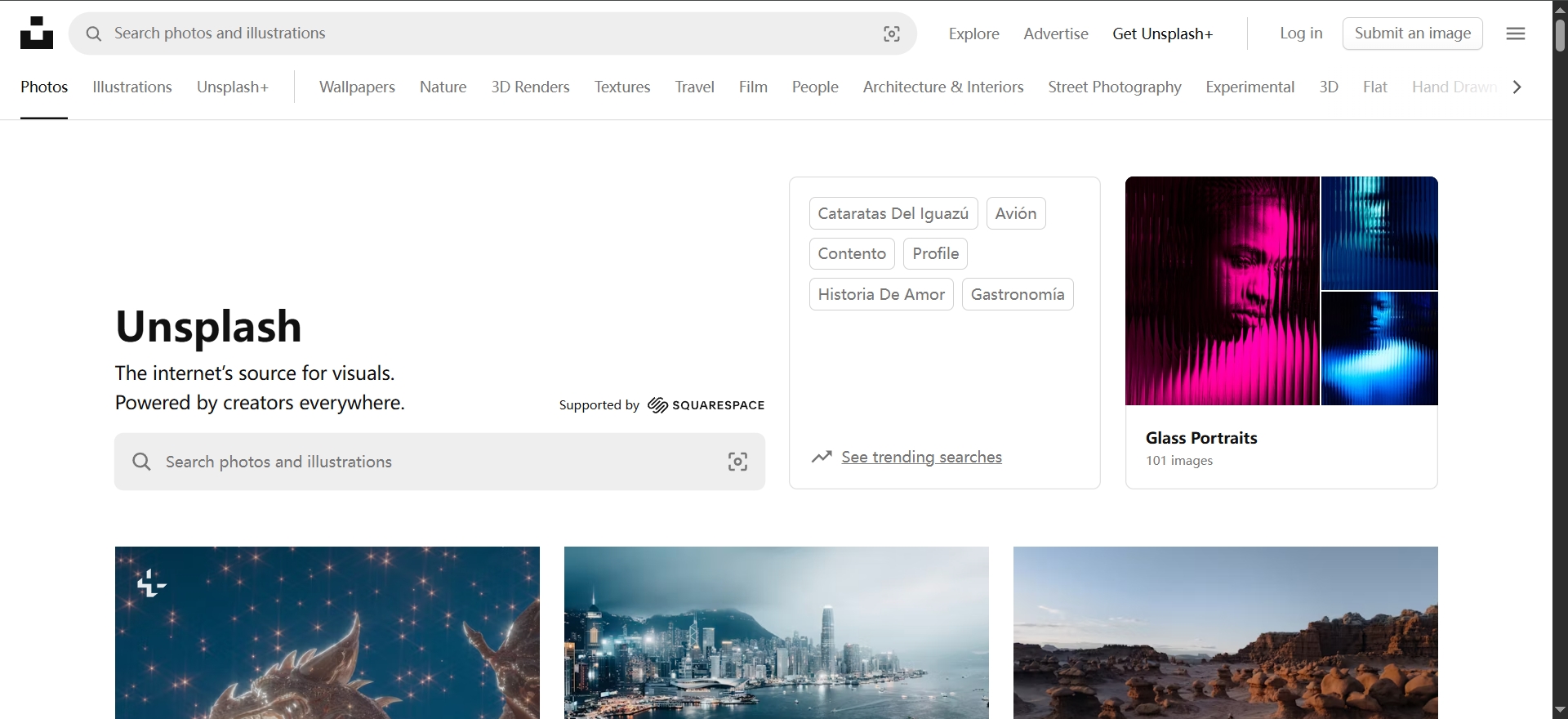This screenshot has width=1568, height=719.
Task: Open the starry dragon photo
Action: coord(327,632)
